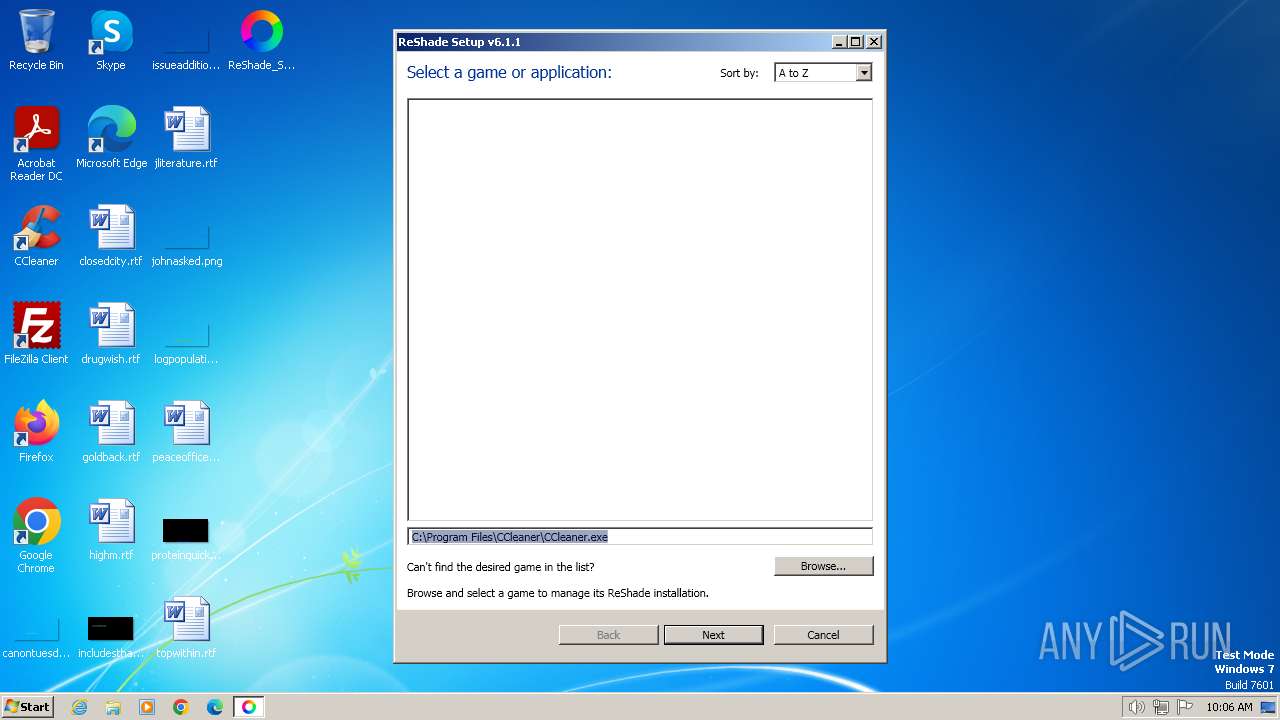Viewport: 1280px width, 720px height.
Task: Open Internet Explorer from the taskbar
Action: click(x=80, y=707)
